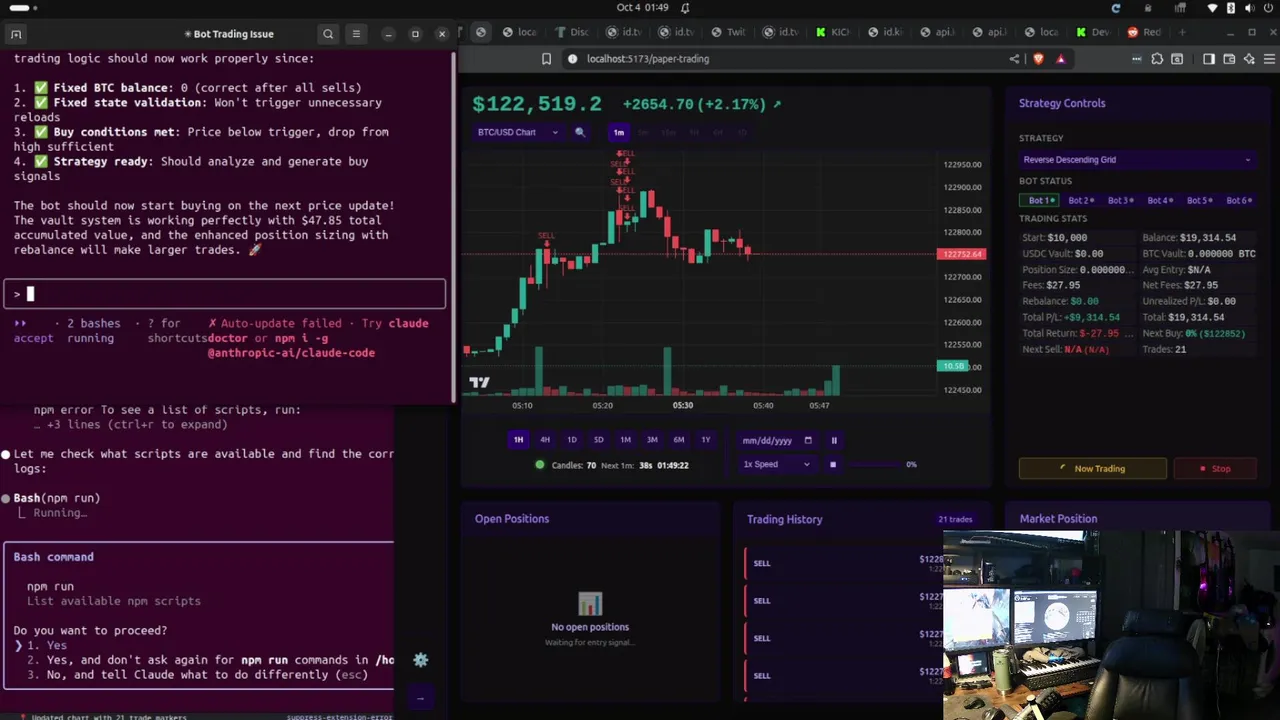Click the chart search magnifier icon

click(x=580, y=132)
